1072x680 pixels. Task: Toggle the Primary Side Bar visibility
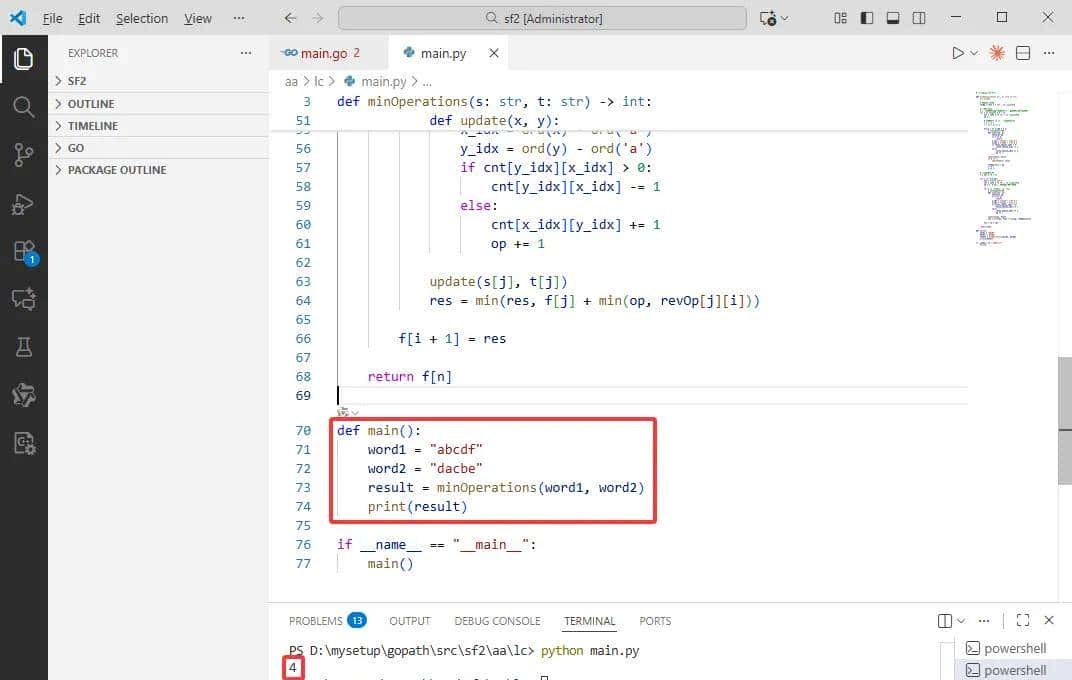pyautogui.click(x=866, y=18)
